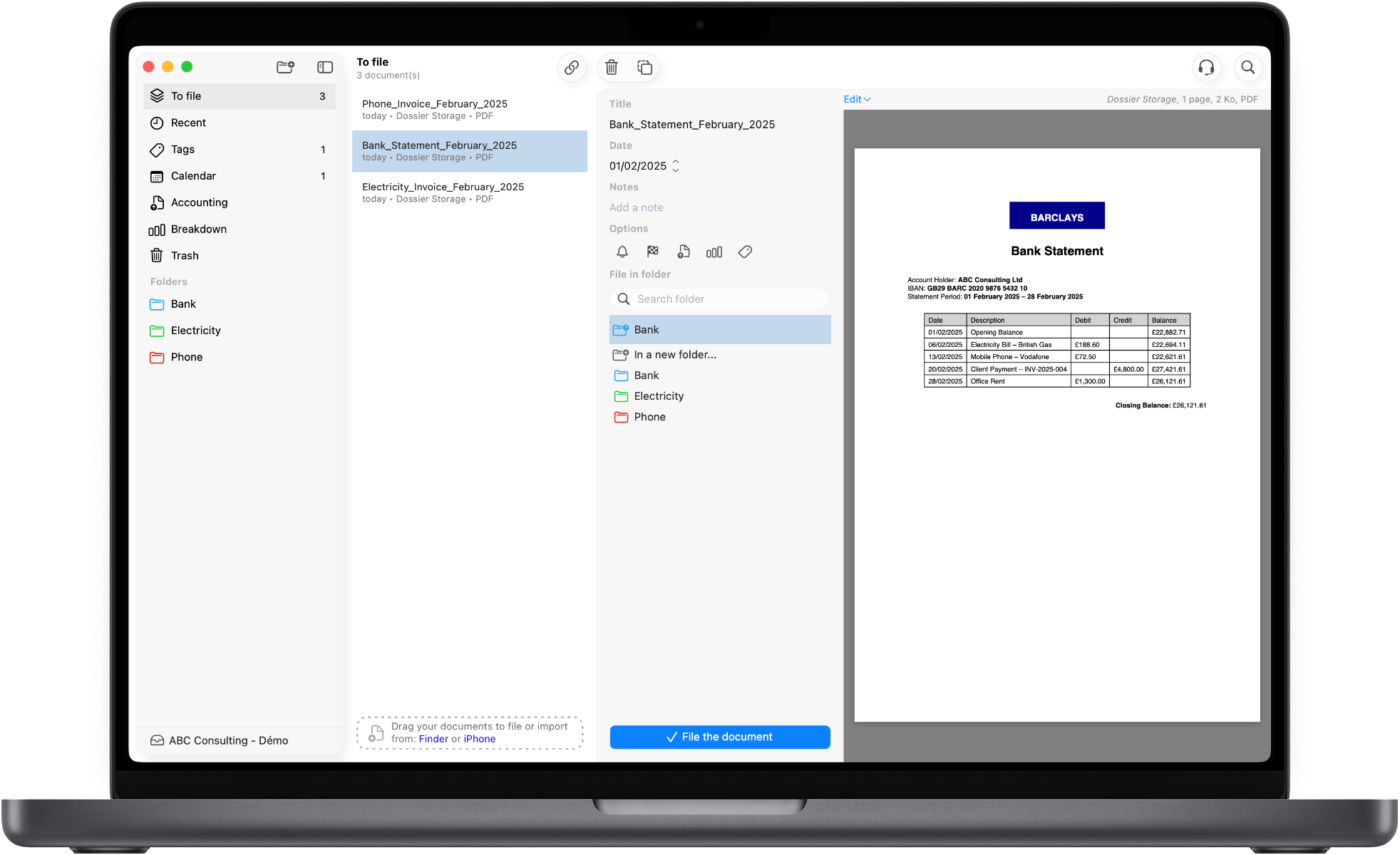Delete the selected document via trash icon
The height and width of the screenshot is (855, 1400).
pos(611,67)
